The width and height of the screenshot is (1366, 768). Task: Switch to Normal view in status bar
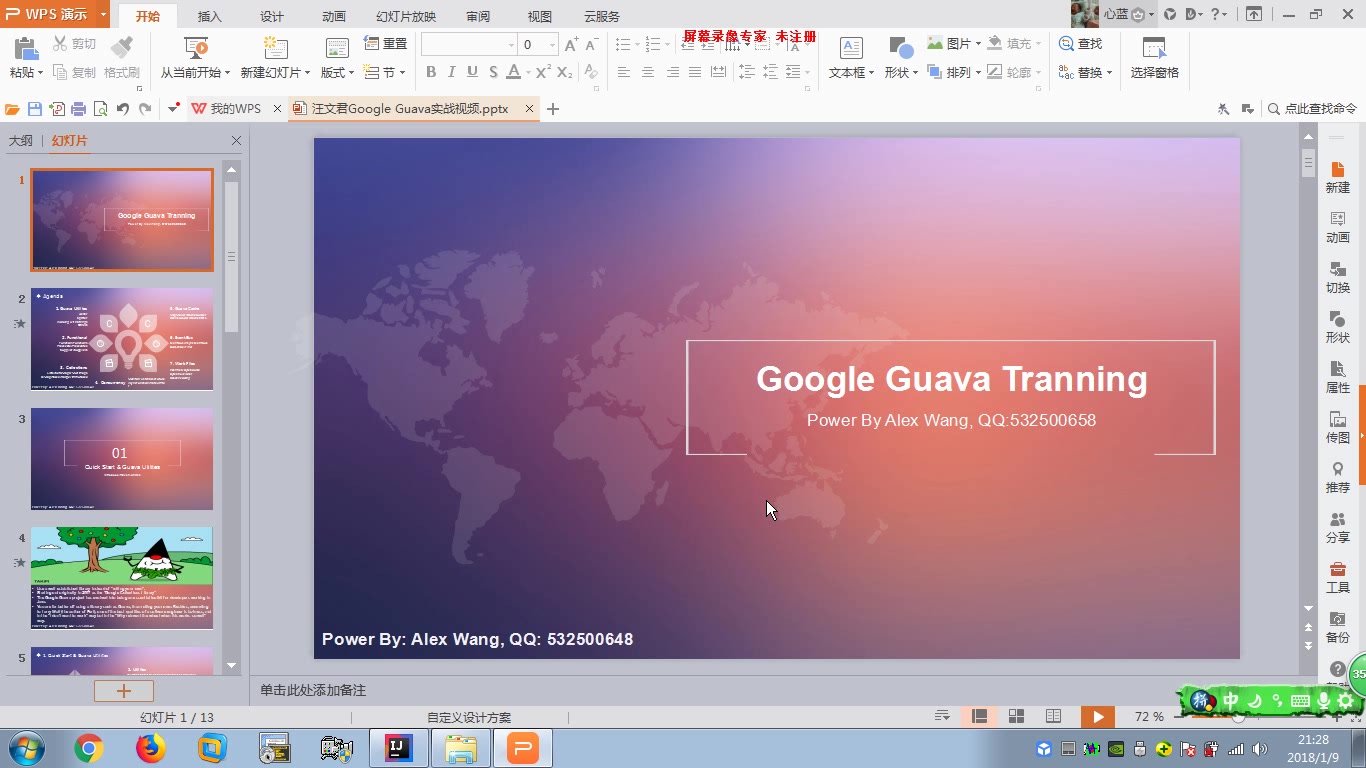tap(980, 716)
